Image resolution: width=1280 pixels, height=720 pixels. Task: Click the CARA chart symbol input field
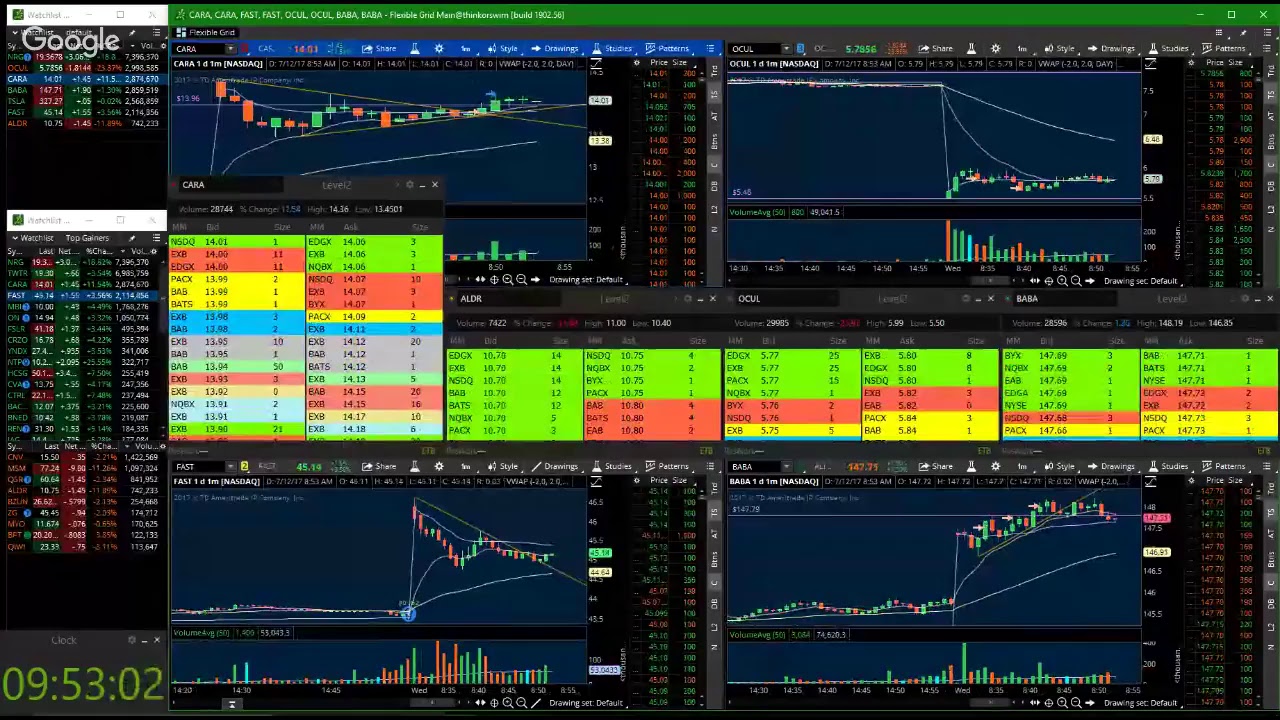tap(198, 48)
